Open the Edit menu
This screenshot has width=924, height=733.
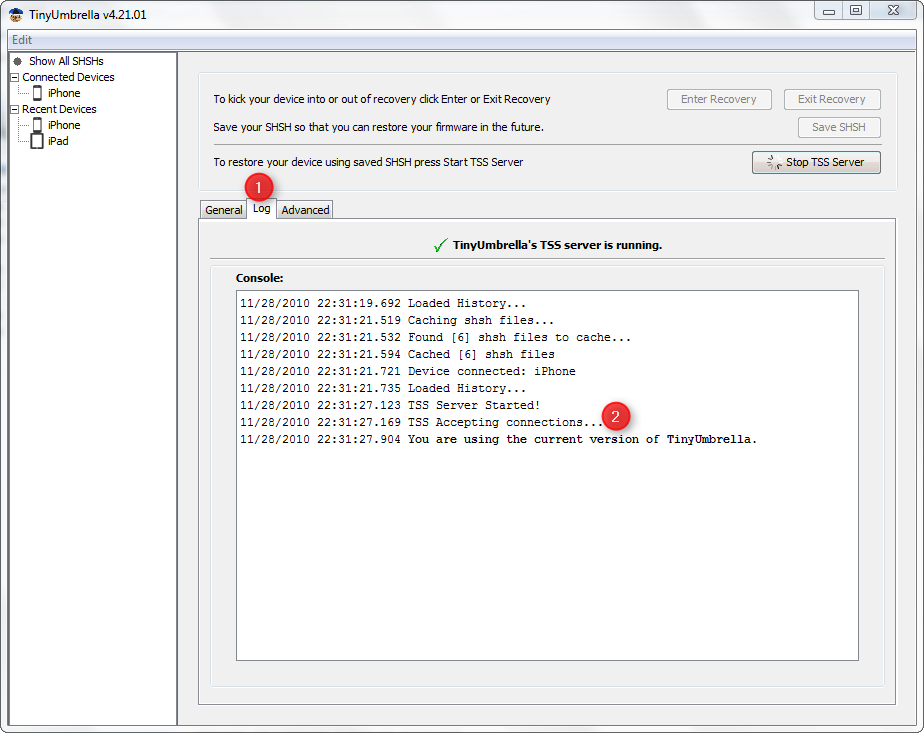(x=22, y=40)
